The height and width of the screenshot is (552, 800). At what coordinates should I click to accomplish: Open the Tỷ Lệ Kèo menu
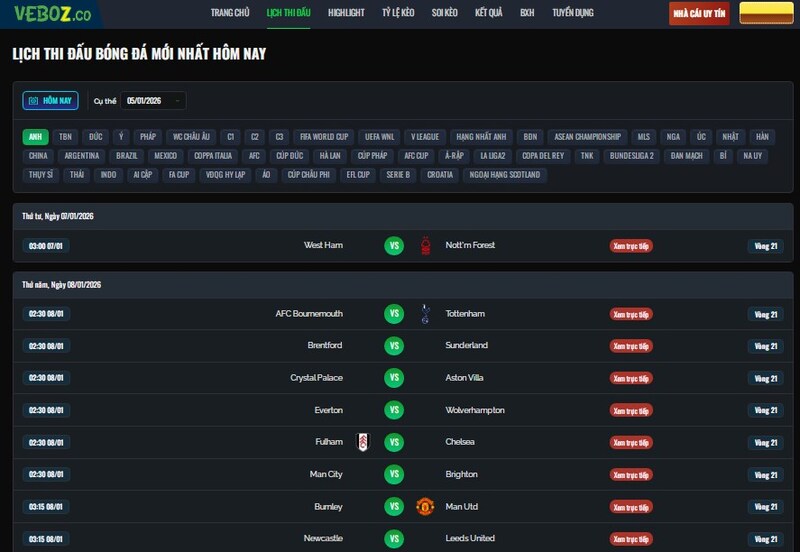click(398, 13)
